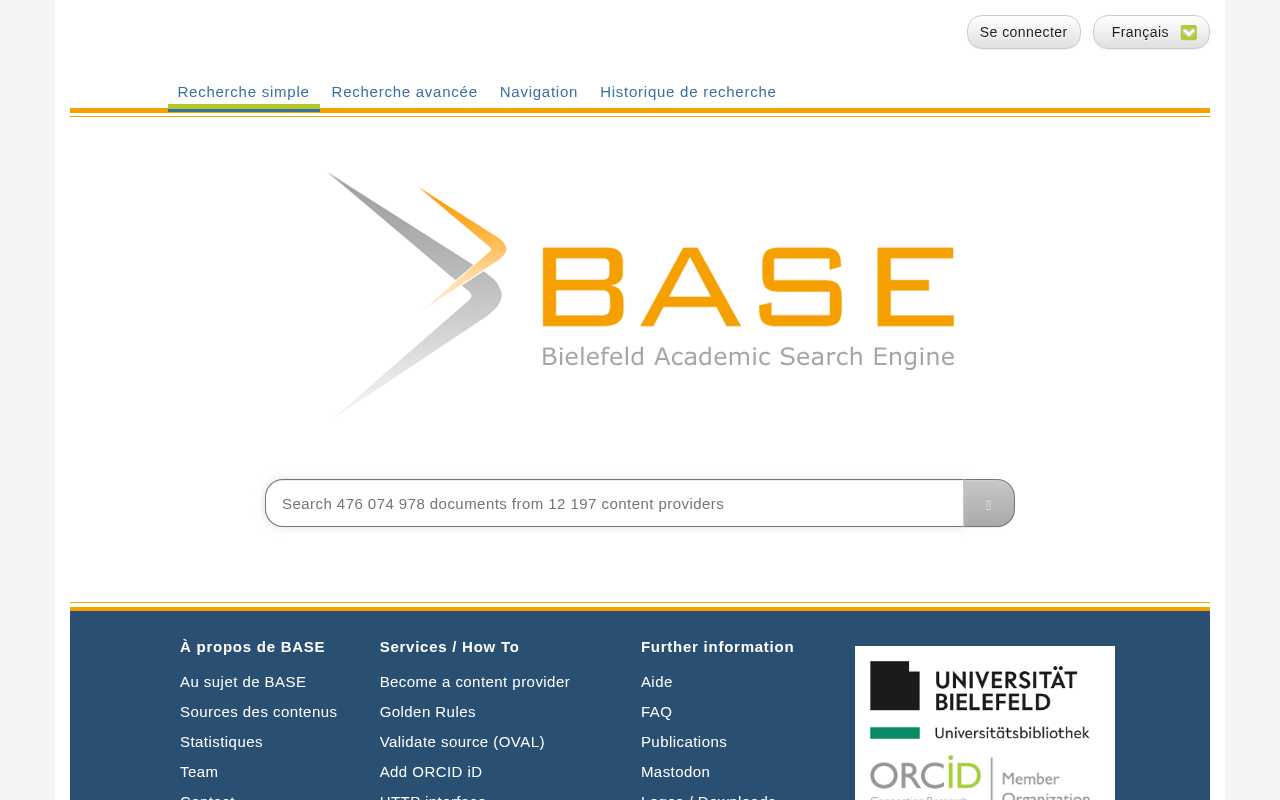The height and width of the screenshot is (800, 1280).
Task: Open the Statistiques page
Action: pos(221,741)
